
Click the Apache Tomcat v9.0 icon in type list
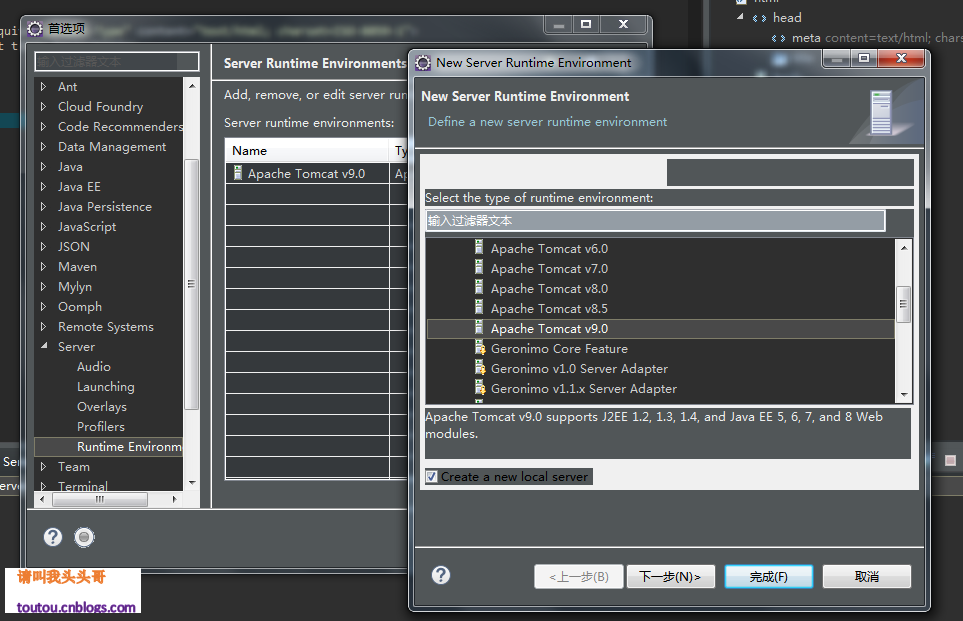(479, 328)
